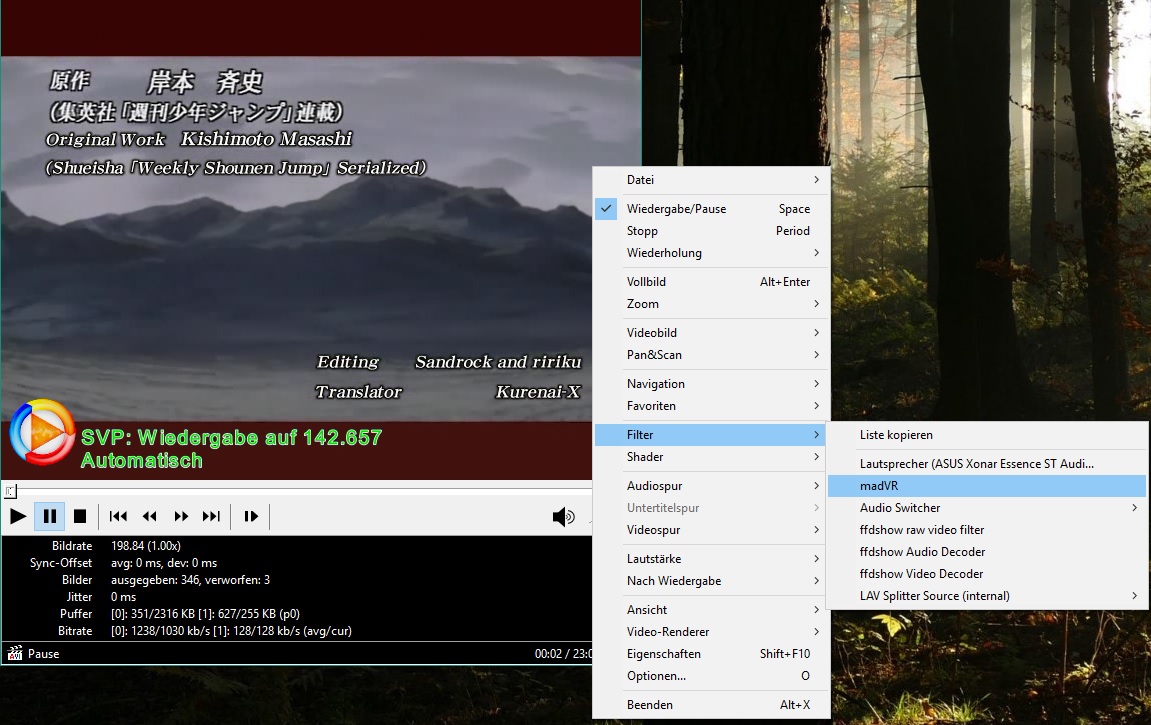The height and width of the screenshot is (725, 1151).
Task: Skip to next track icon
Action: click(211, 516)
